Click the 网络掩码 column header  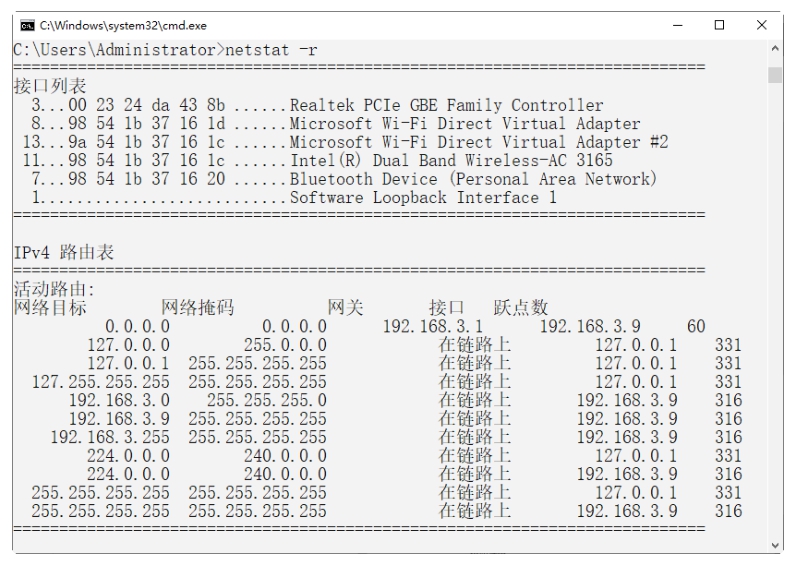tap(198, 308)
